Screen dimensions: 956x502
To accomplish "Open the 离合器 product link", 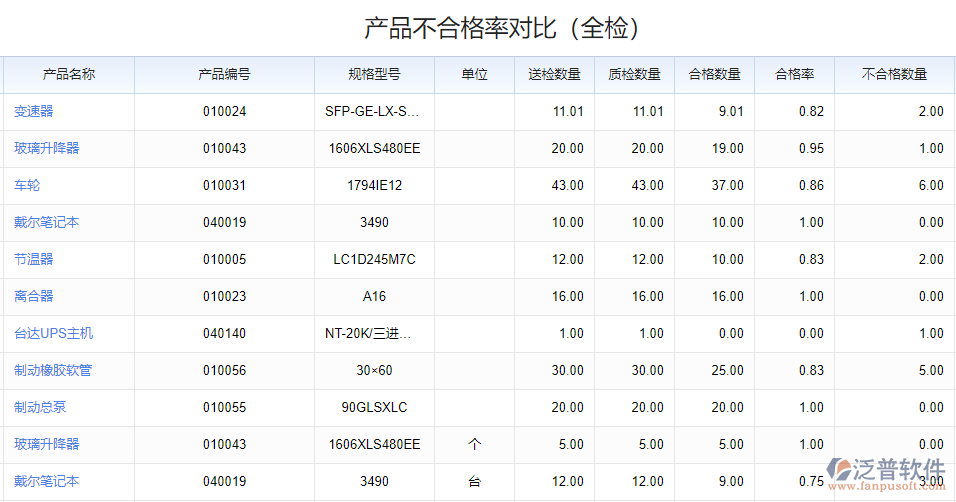I will click(x=33, y=296).
